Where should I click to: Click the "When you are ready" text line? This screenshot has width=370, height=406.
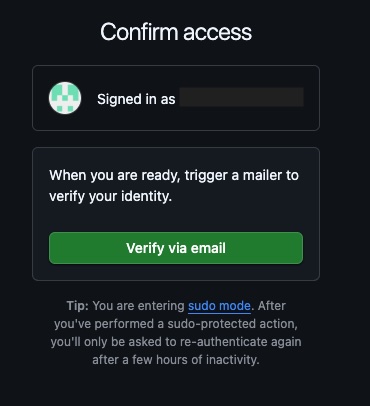click(x=174, y=175)
